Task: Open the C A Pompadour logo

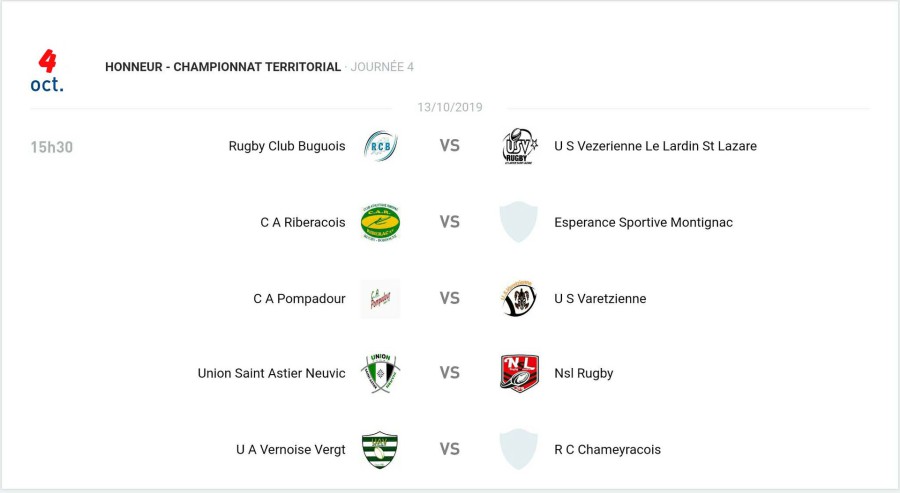Action: (x=380, y=298)
